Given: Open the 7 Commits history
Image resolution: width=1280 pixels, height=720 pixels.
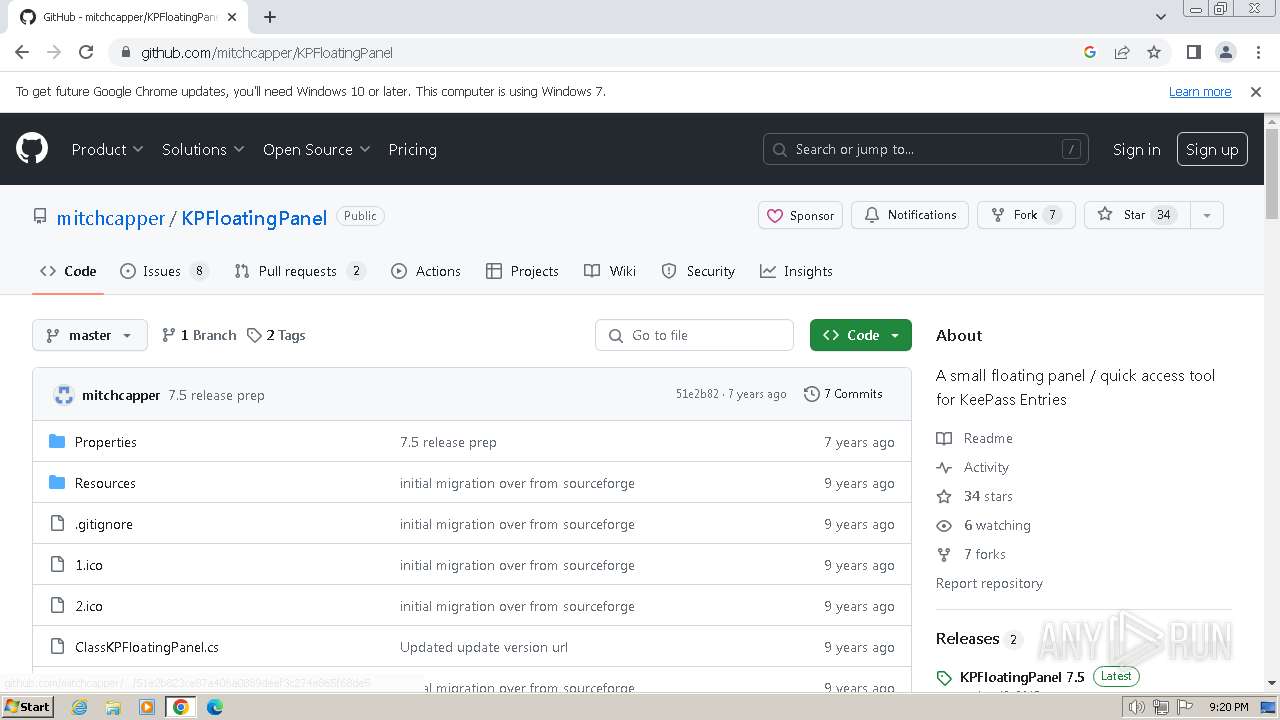Looking at the screenshot, I should 843,394.
